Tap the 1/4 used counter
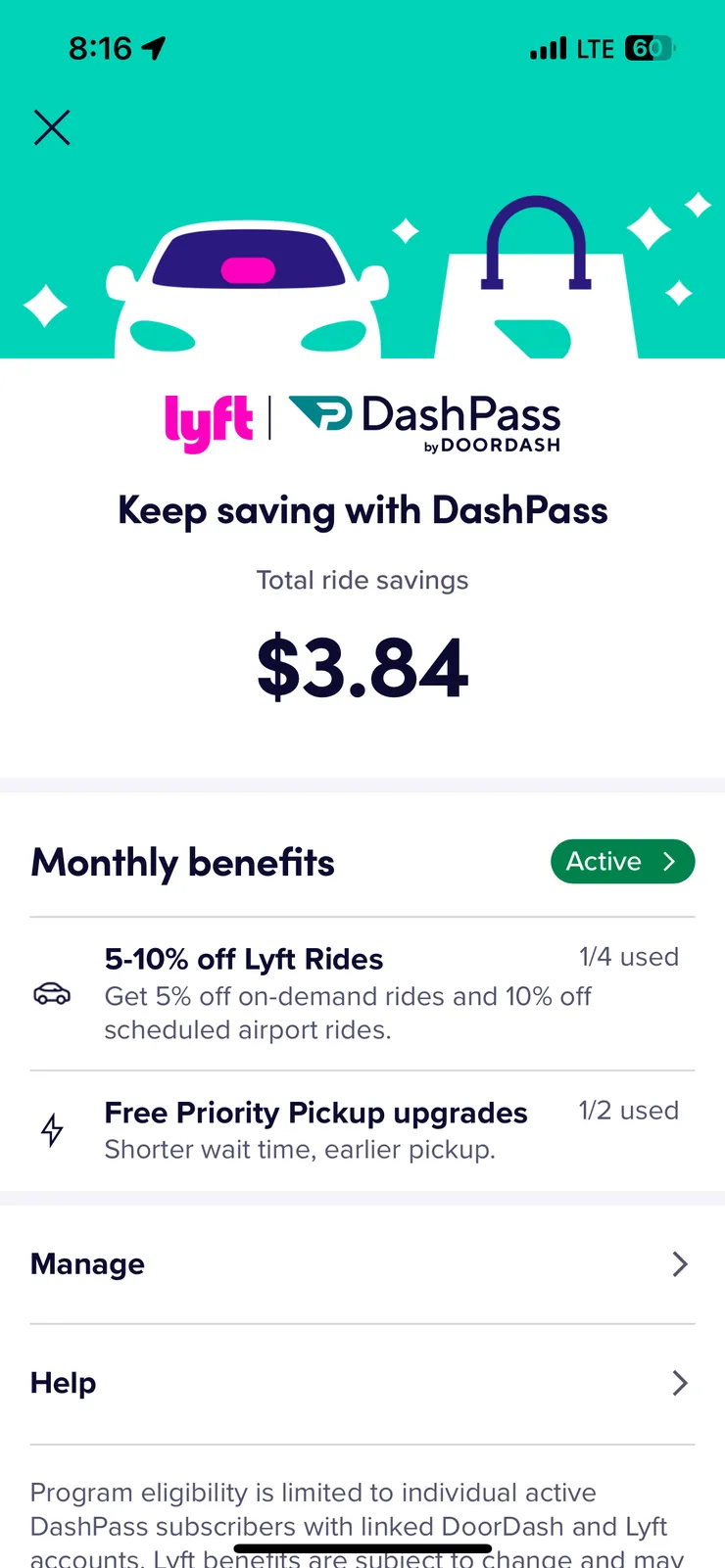 628,957
